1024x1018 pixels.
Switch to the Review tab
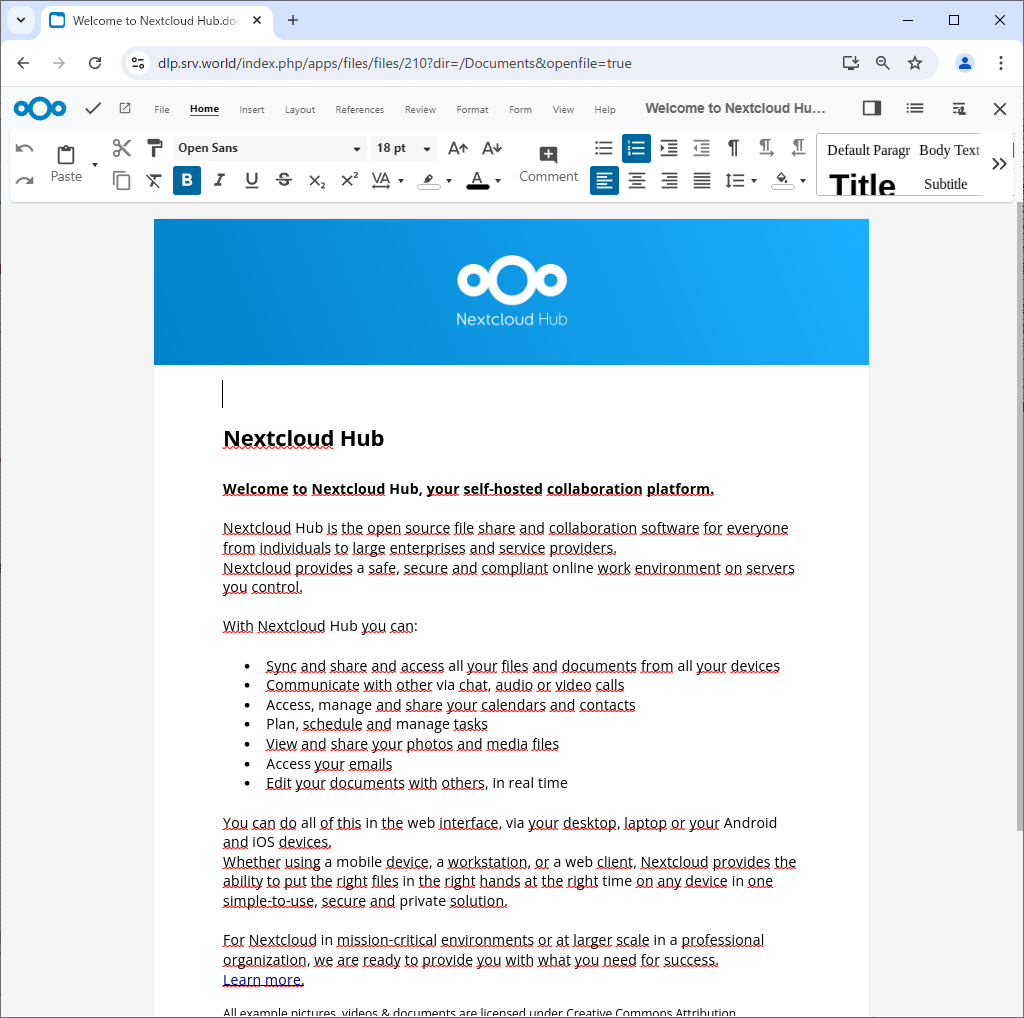point(420,110)
